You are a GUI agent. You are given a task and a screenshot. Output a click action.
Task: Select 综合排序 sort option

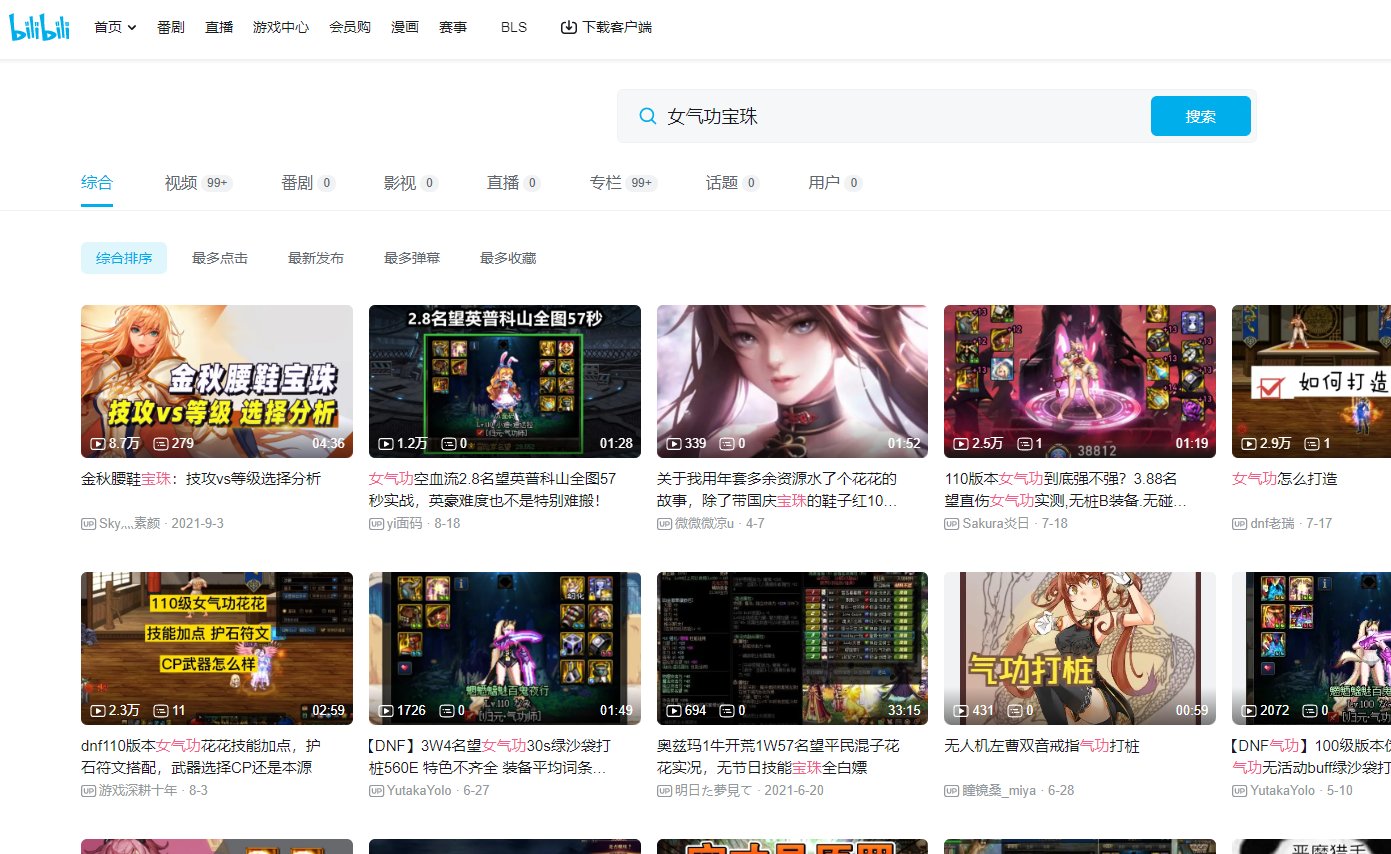(x=124, y=258)
